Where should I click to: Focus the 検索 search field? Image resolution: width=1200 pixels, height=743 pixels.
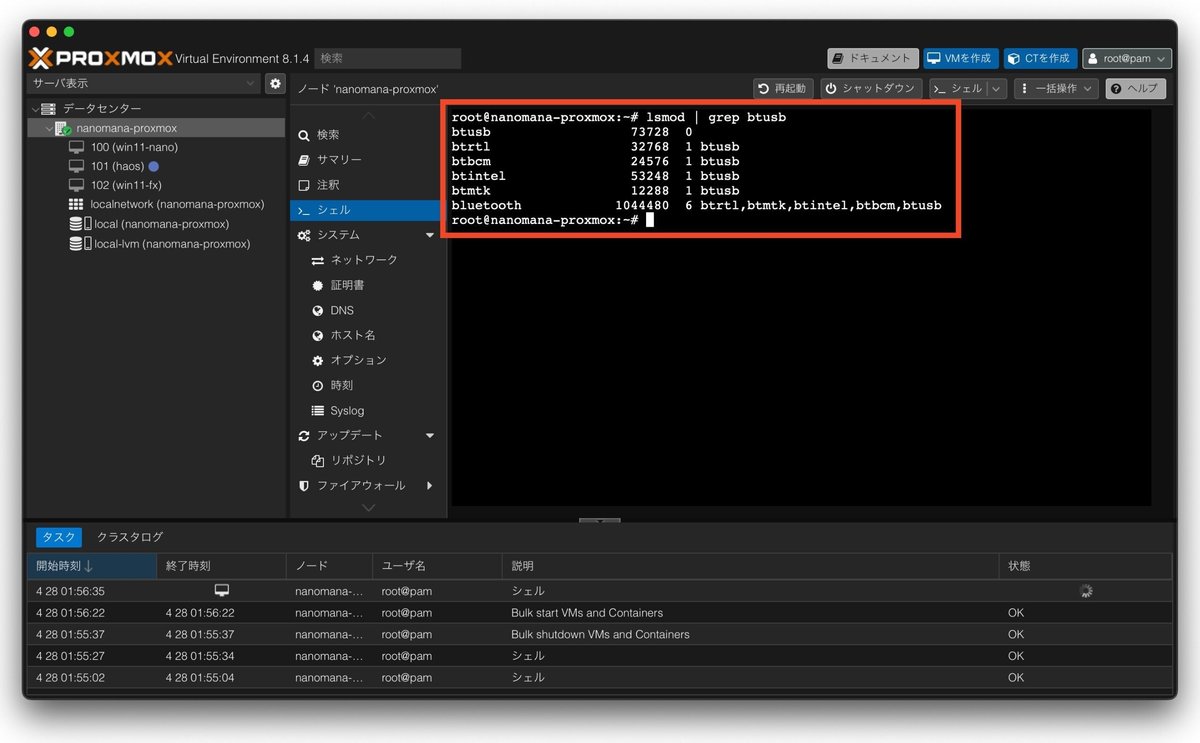point(388,58)
